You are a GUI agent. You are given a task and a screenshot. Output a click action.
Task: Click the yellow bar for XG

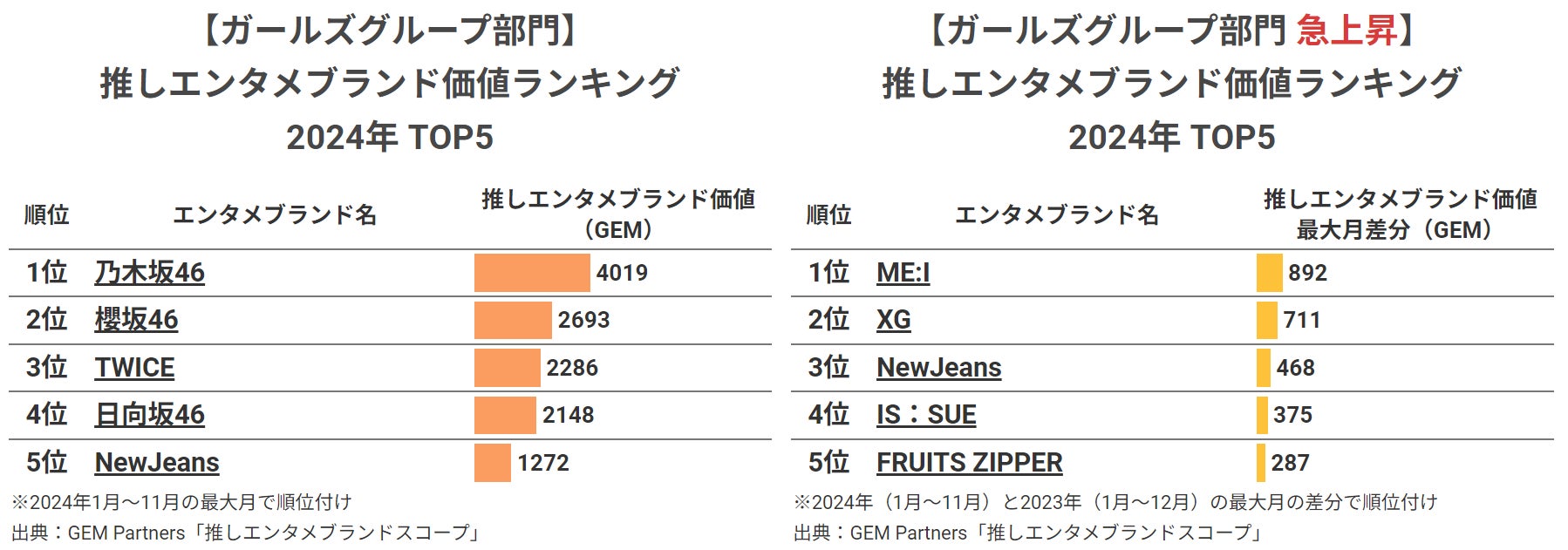(1266, 320)
